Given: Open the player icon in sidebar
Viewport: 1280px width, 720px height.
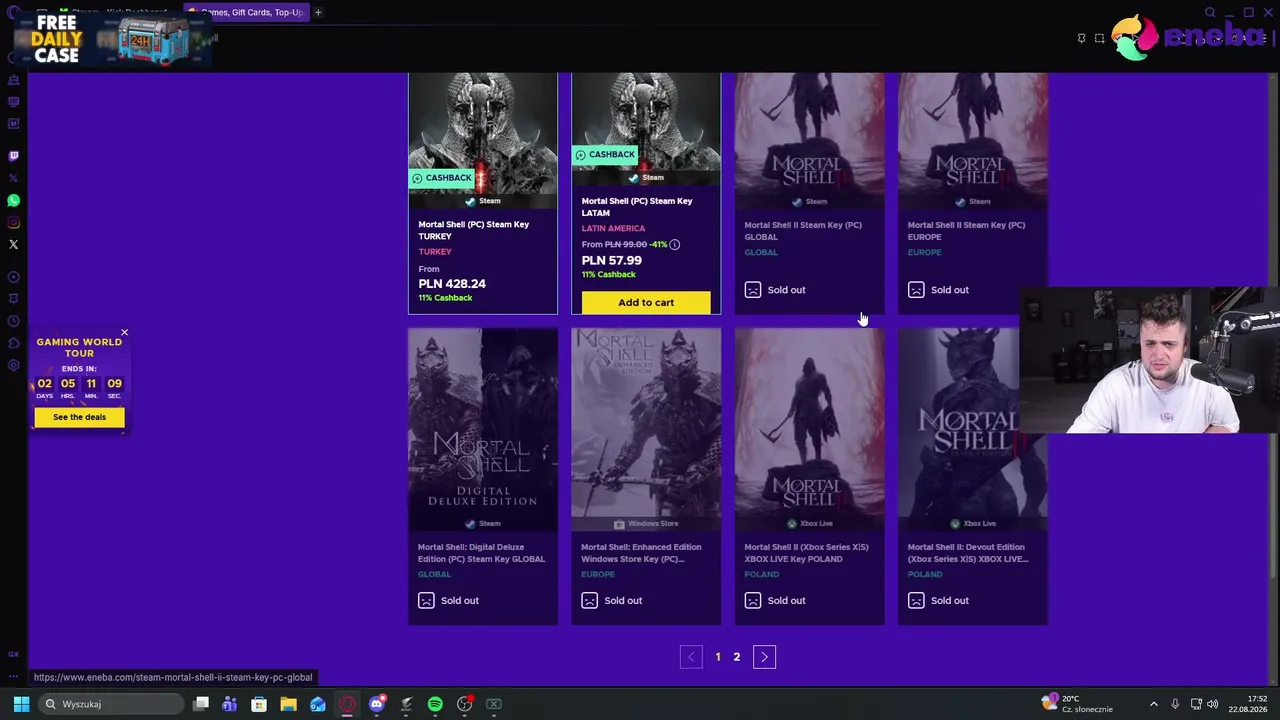Looking at the screenshot, I should point(13,277).
